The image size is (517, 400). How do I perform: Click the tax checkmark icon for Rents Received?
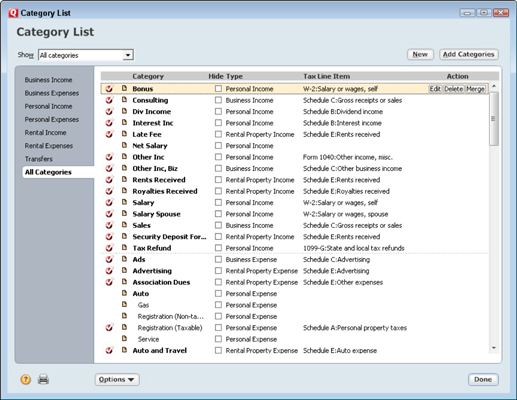[109, 180]
